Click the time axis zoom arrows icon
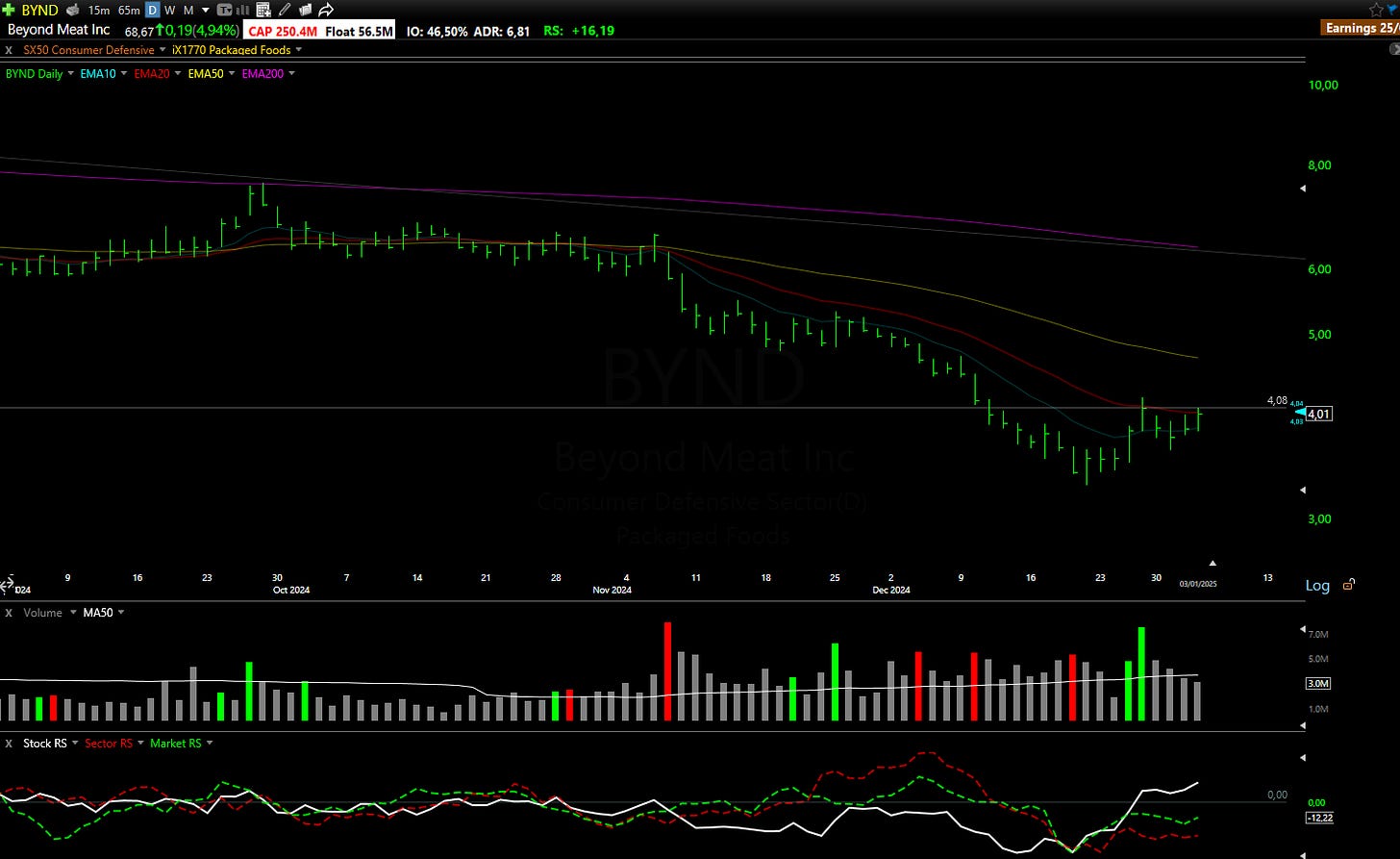 (9, 584)
